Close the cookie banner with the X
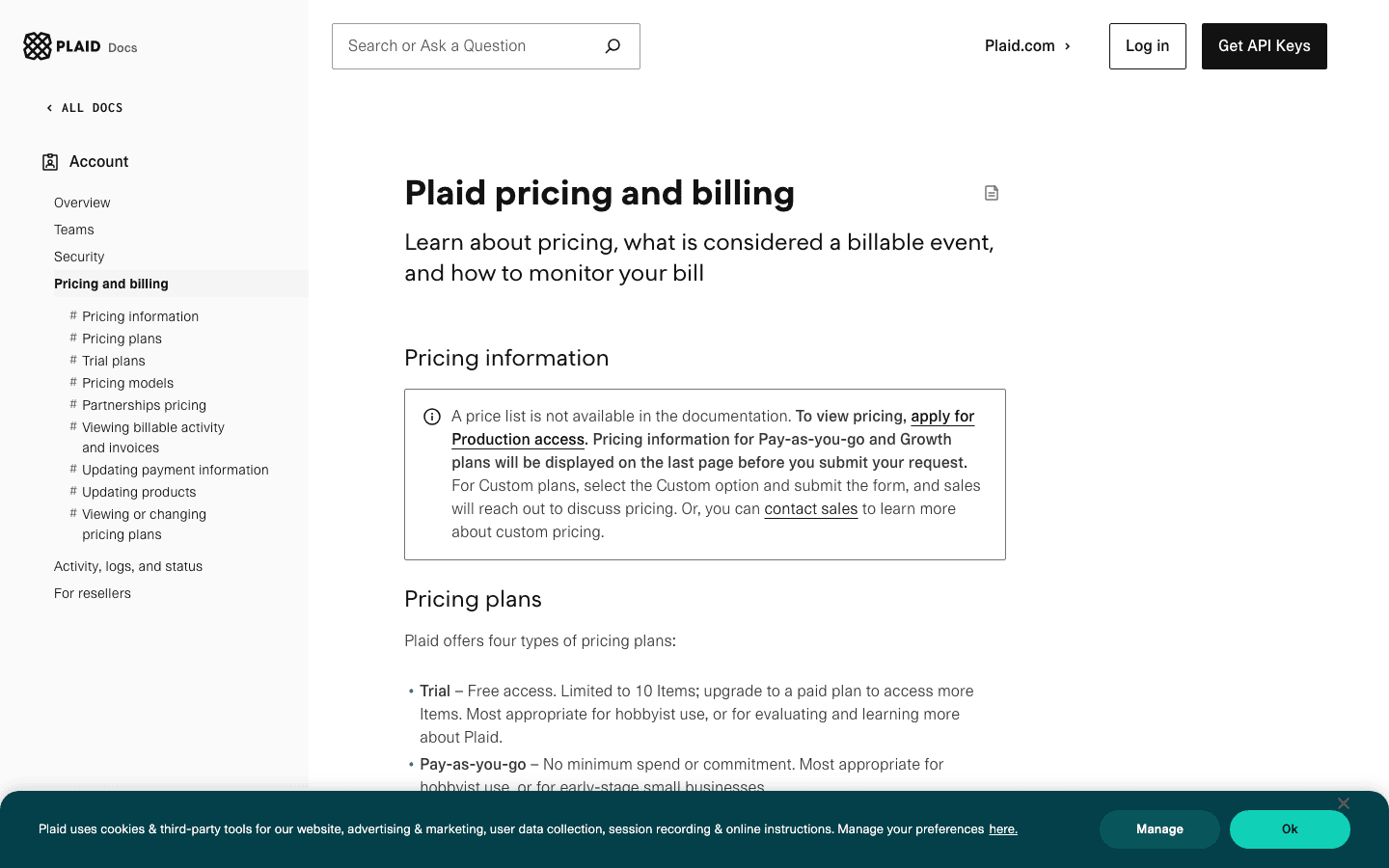 1344,803
